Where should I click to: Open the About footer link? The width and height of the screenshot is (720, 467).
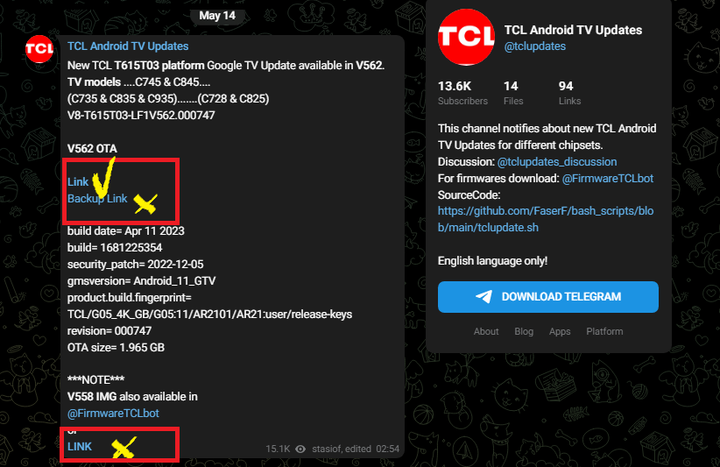click(x=486, y=331)
